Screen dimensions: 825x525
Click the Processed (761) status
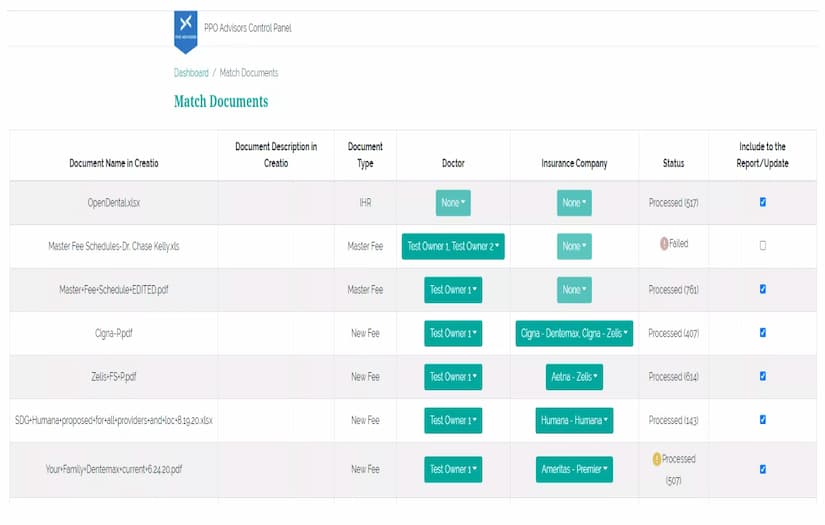click(673, 290)
